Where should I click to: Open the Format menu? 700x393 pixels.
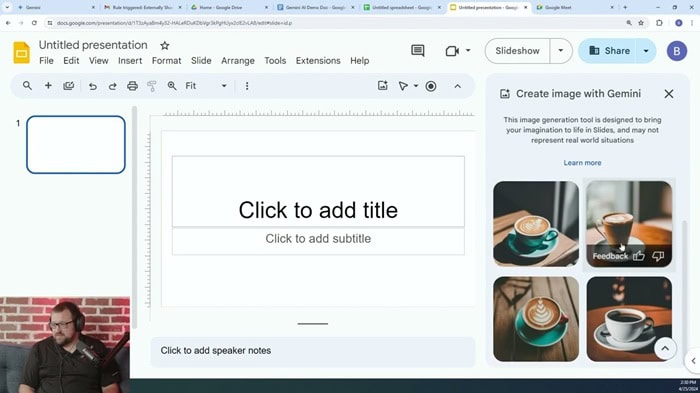coord(167,61)
